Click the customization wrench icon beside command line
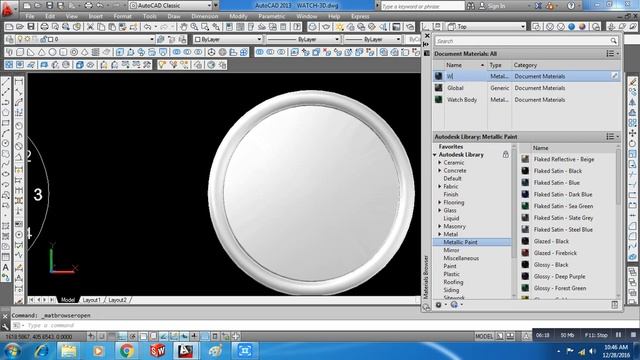Viewport: 640px width, 360px height. 5,326
